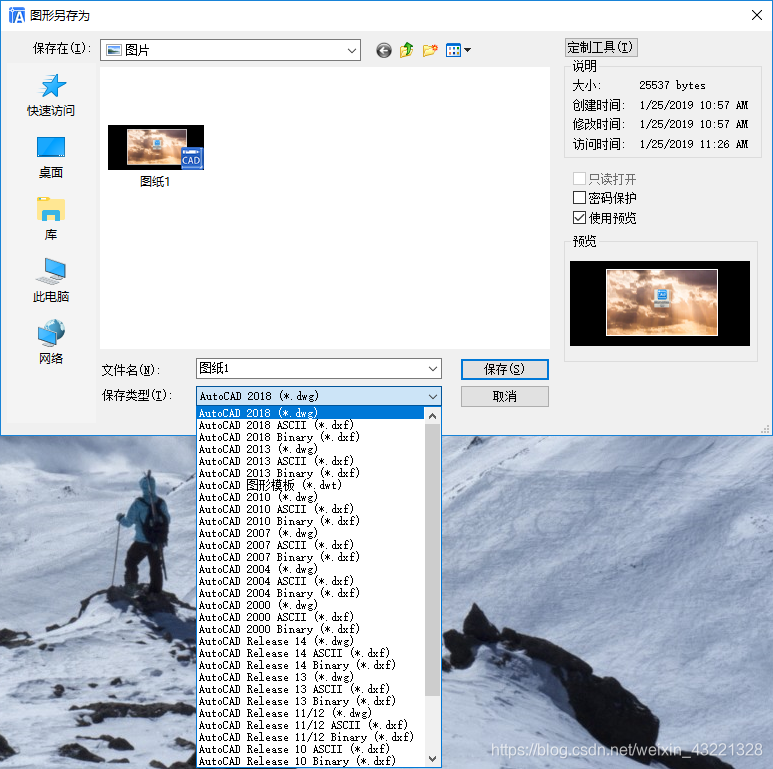Pick AutoCAD 2004 (*.dwg) format

coord(311,569)
